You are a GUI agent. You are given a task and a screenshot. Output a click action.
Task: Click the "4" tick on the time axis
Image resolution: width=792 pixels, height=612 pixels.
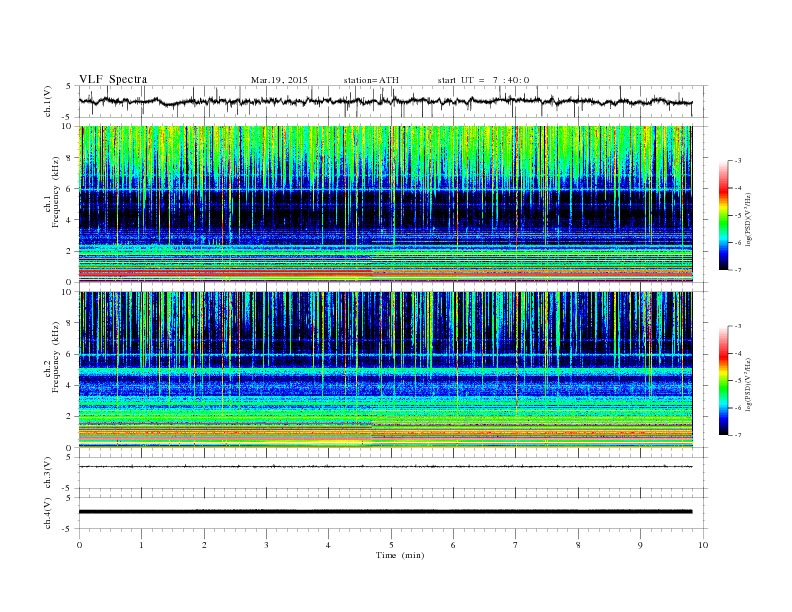pyautogui.click(x=328, y=545)
